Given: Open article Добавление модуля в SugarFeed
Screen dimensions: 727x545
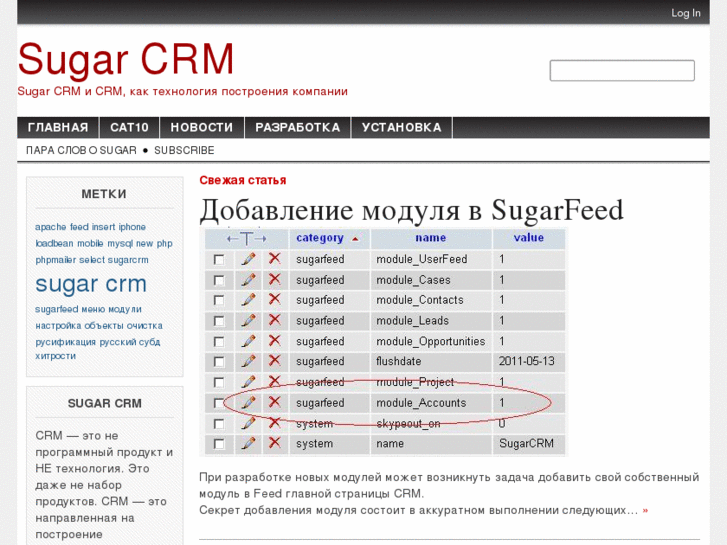Looking at the screenshot, I should [411, 210].
